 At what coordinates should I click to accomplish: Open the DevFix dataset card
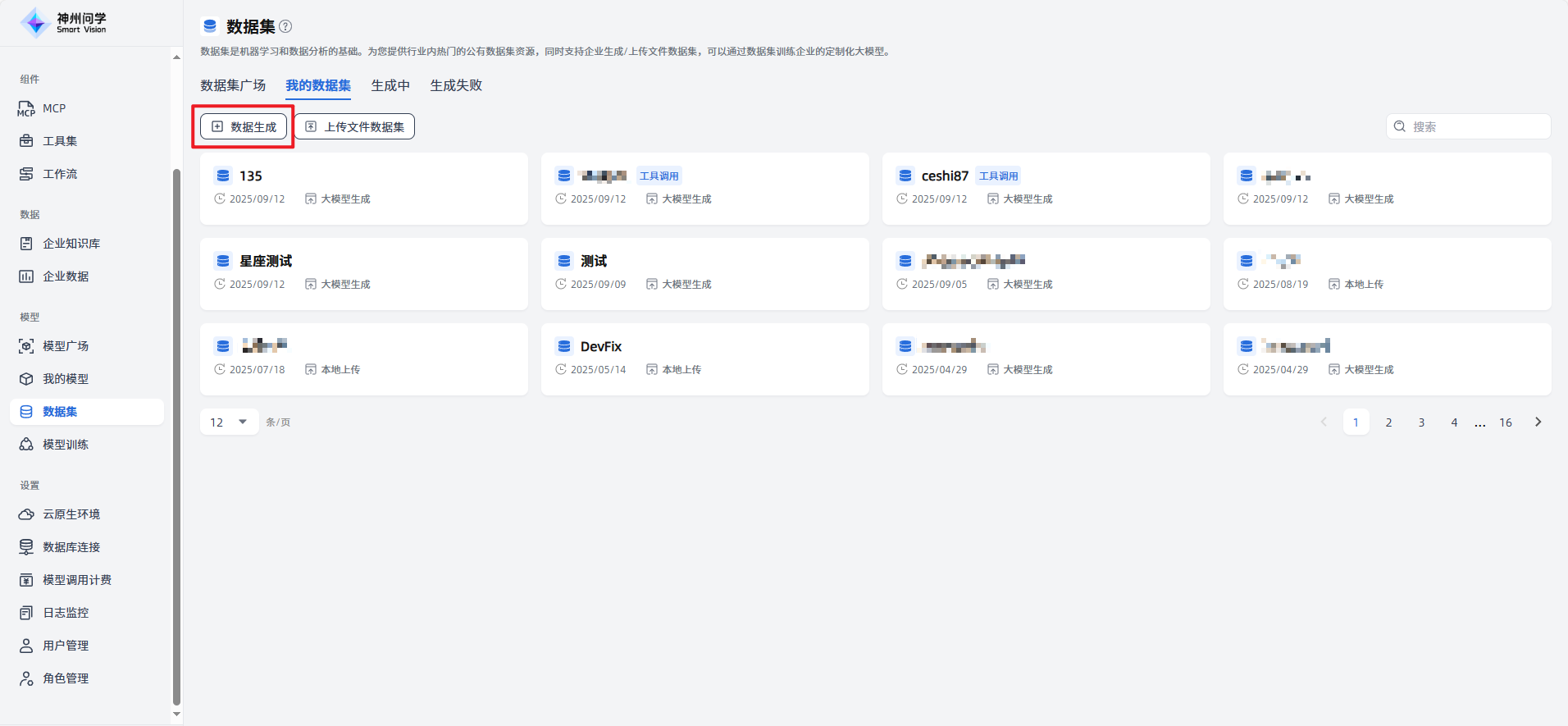pos(704,358)
